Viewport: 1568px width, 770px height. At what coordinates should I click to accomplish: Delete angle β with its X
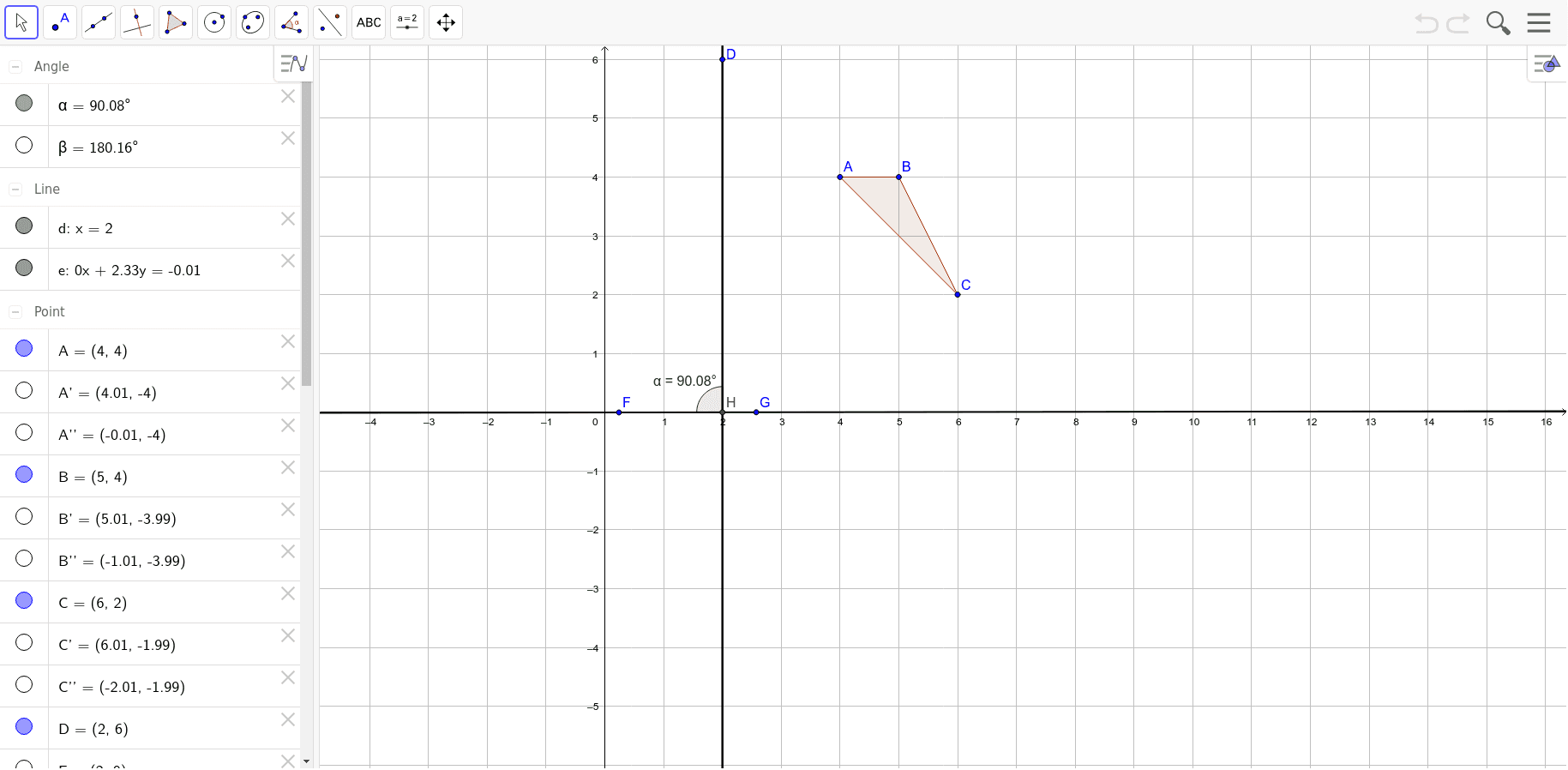tap(288, 139)
